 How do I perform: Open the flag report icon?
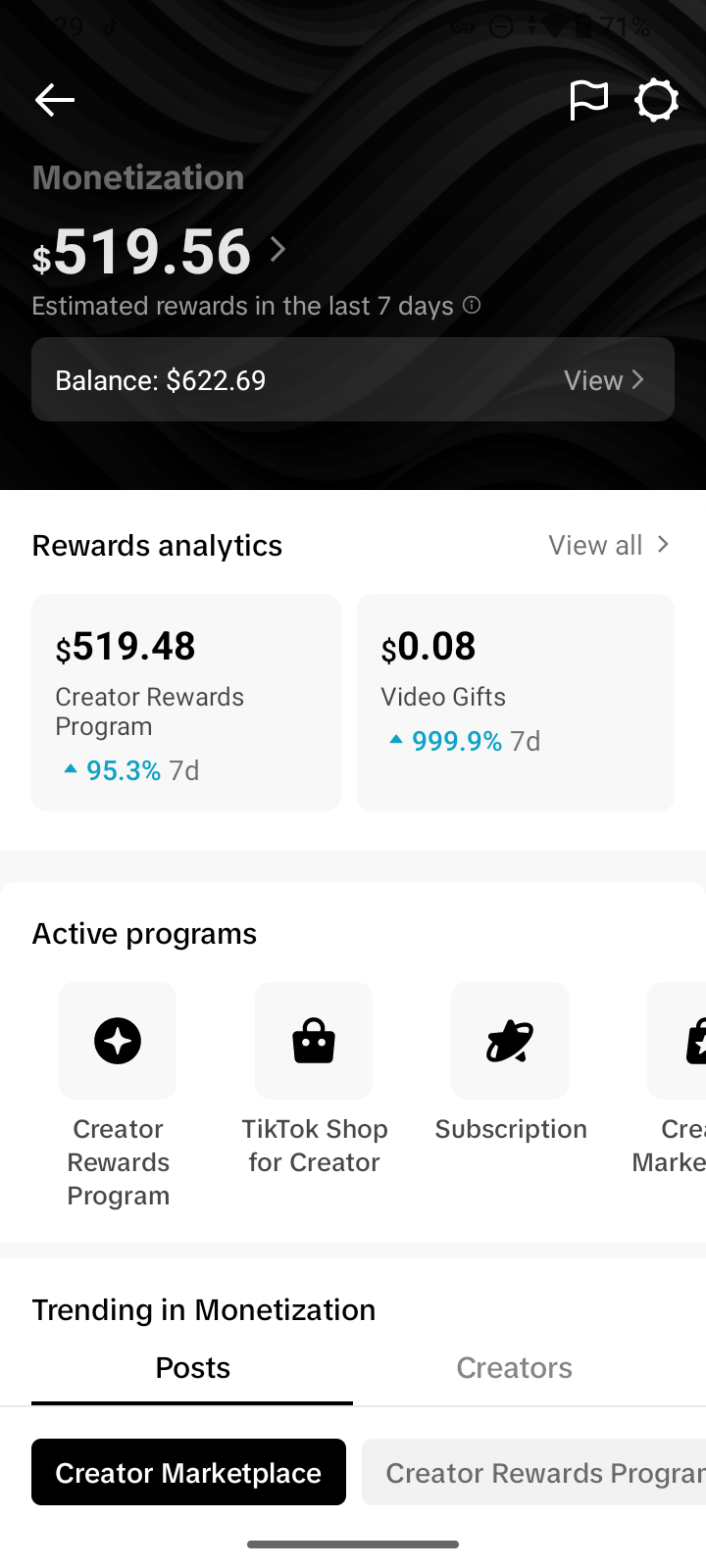click(588, 100)
